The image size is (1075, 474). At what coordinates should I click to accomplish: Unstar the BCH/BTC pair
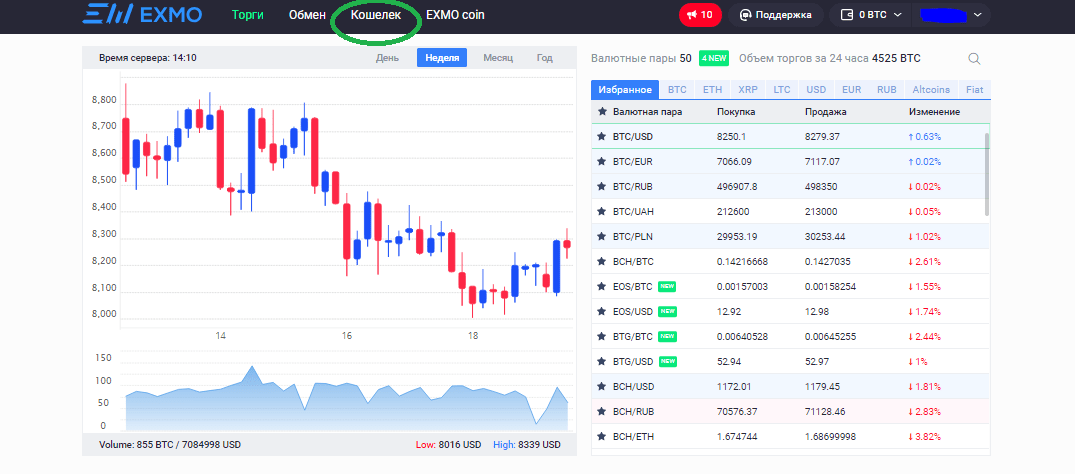pos(601,261)
